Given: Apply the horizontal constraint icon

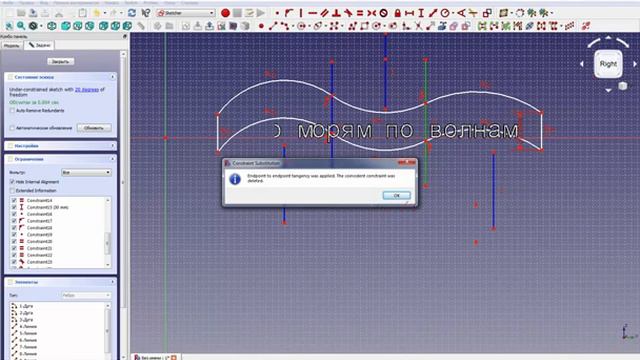Looking at the screenshot, I should tap(313, 13).
